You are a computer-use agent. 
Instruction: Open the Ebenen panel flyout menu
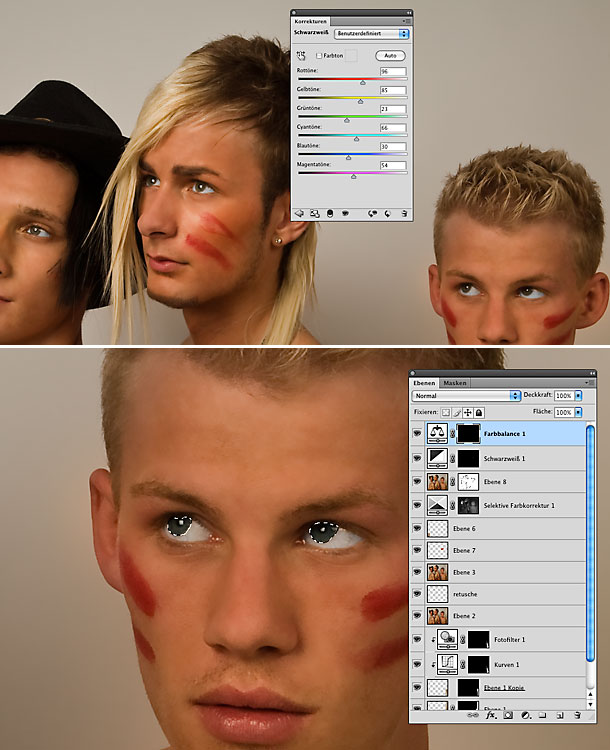(590, 383)
